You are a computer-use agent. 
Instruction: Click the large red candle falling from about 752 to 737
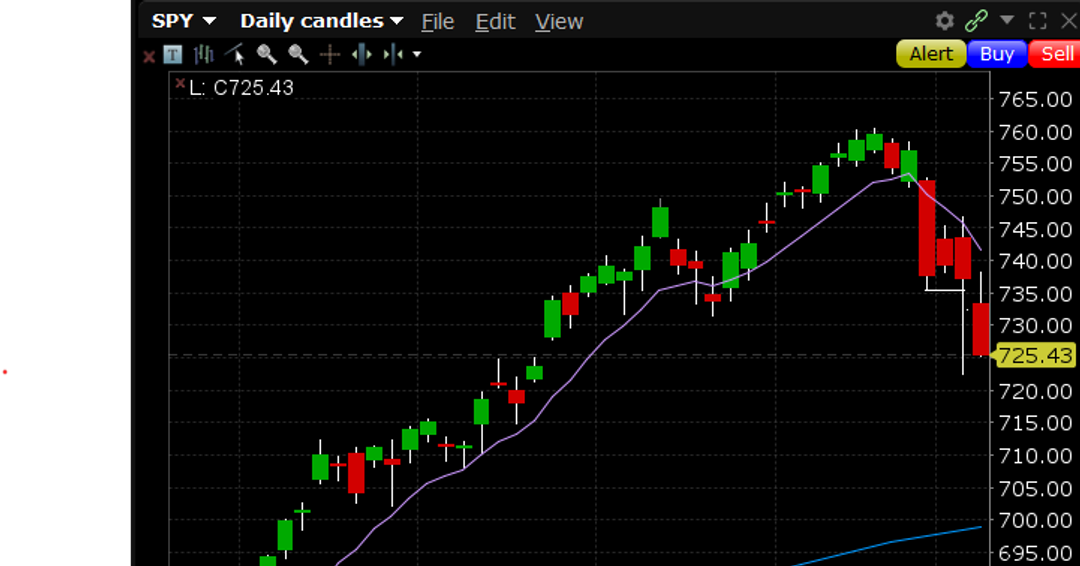point(927,228)
